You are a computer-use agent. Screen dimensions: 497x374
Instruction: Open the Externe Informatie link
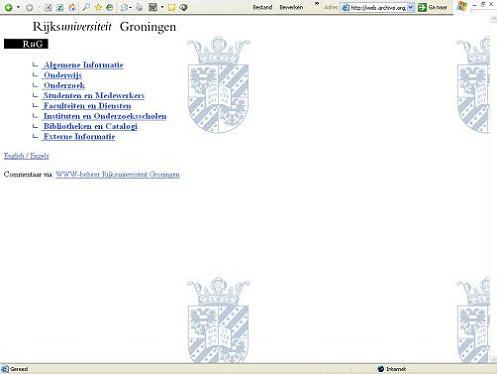click(79, 137)
